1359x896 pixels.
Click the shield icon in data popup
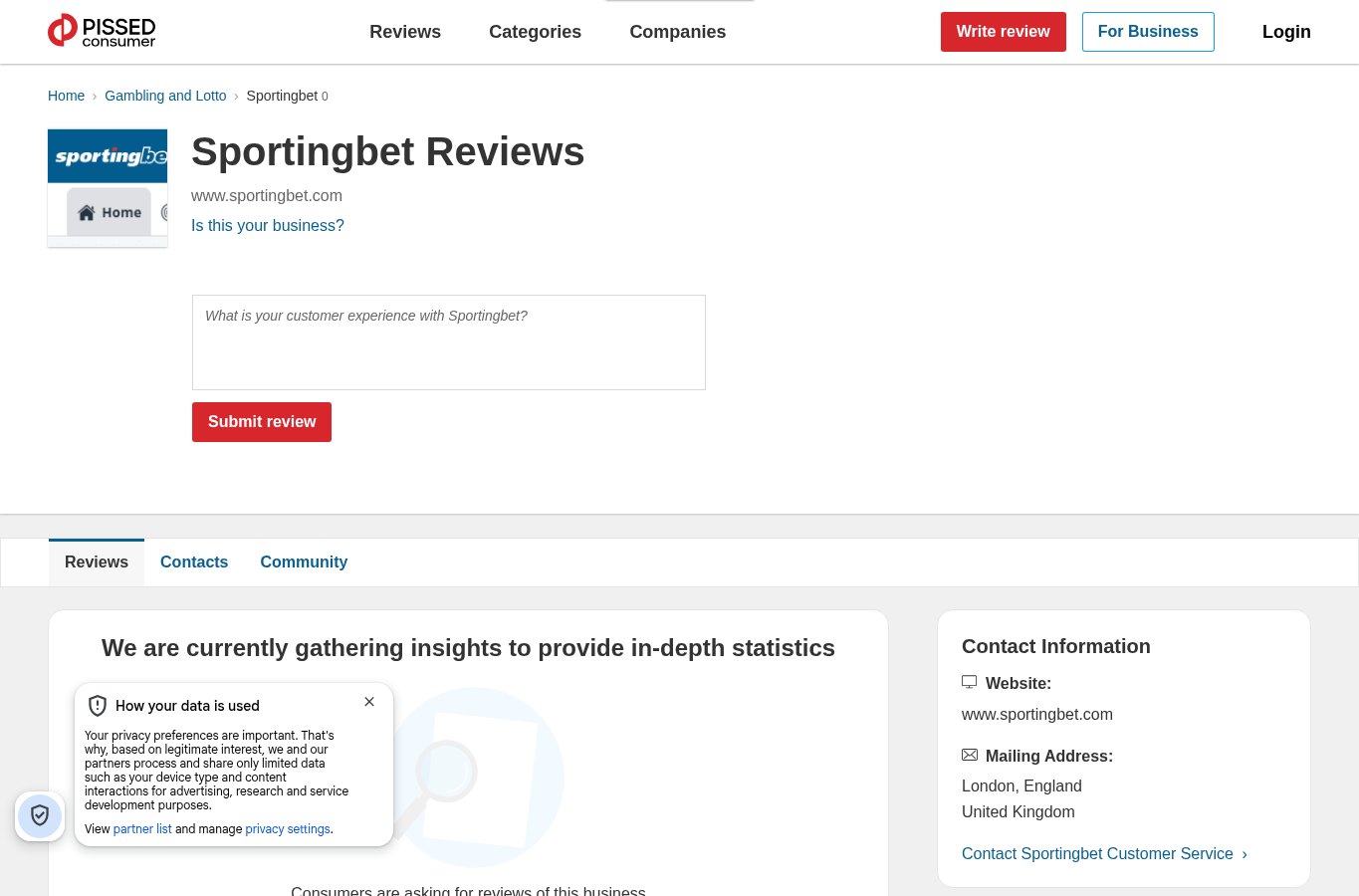coord(98,706)
